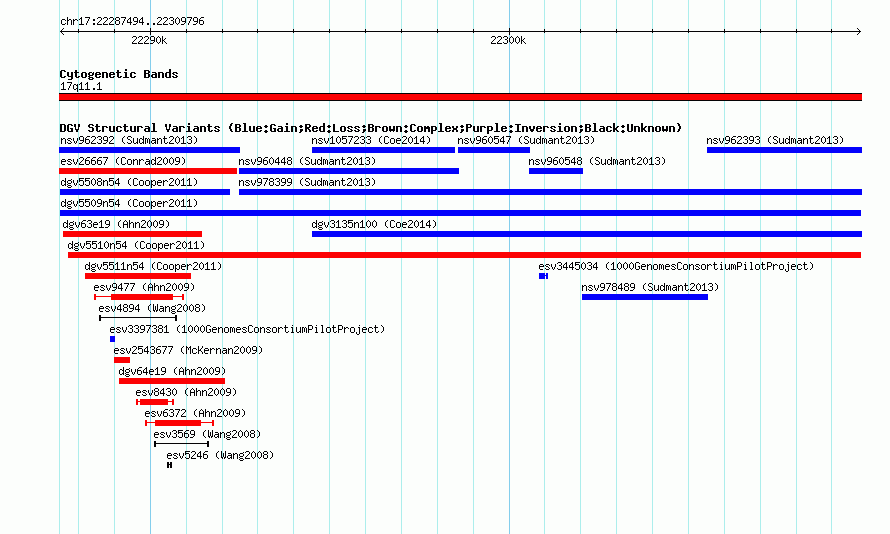This screenshot has height=534, width=890.
Task: Open the esv5246 (Wang2008) label
Action: (x=220, y=455)
